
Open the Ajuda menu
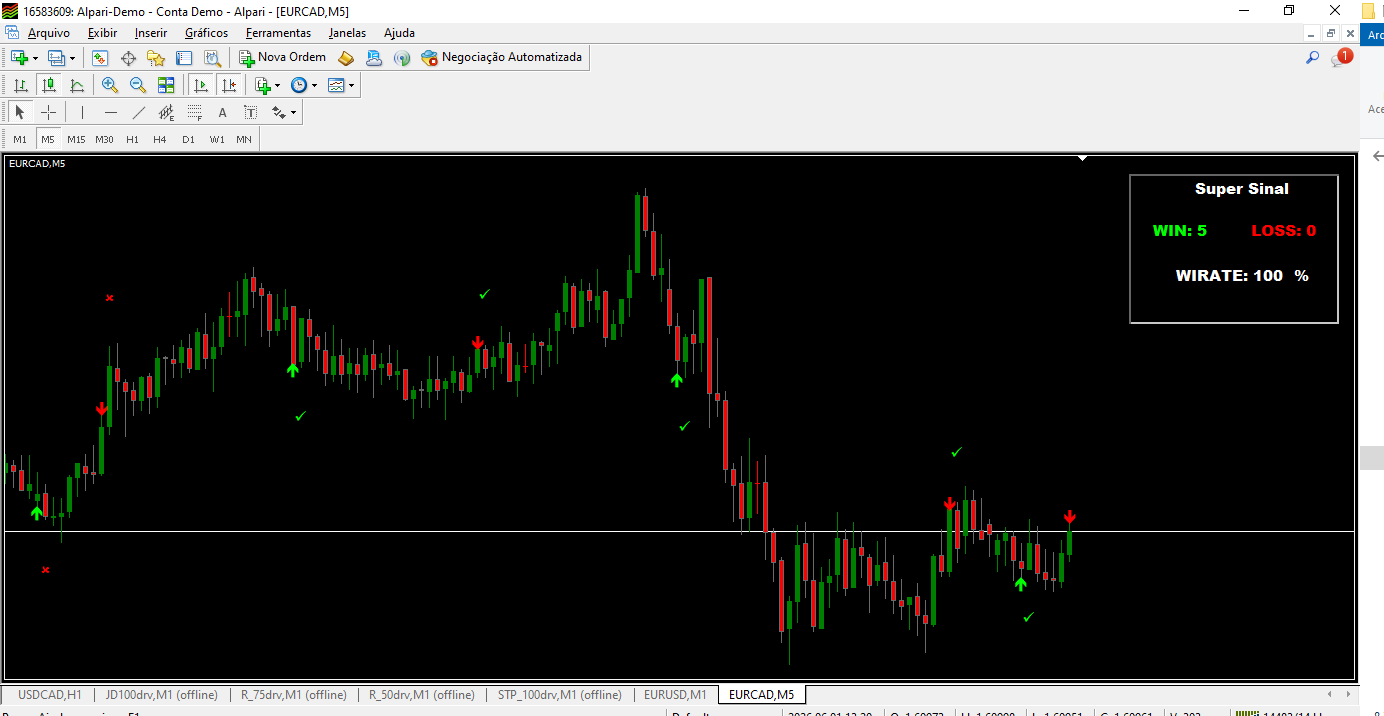point(399,33)
